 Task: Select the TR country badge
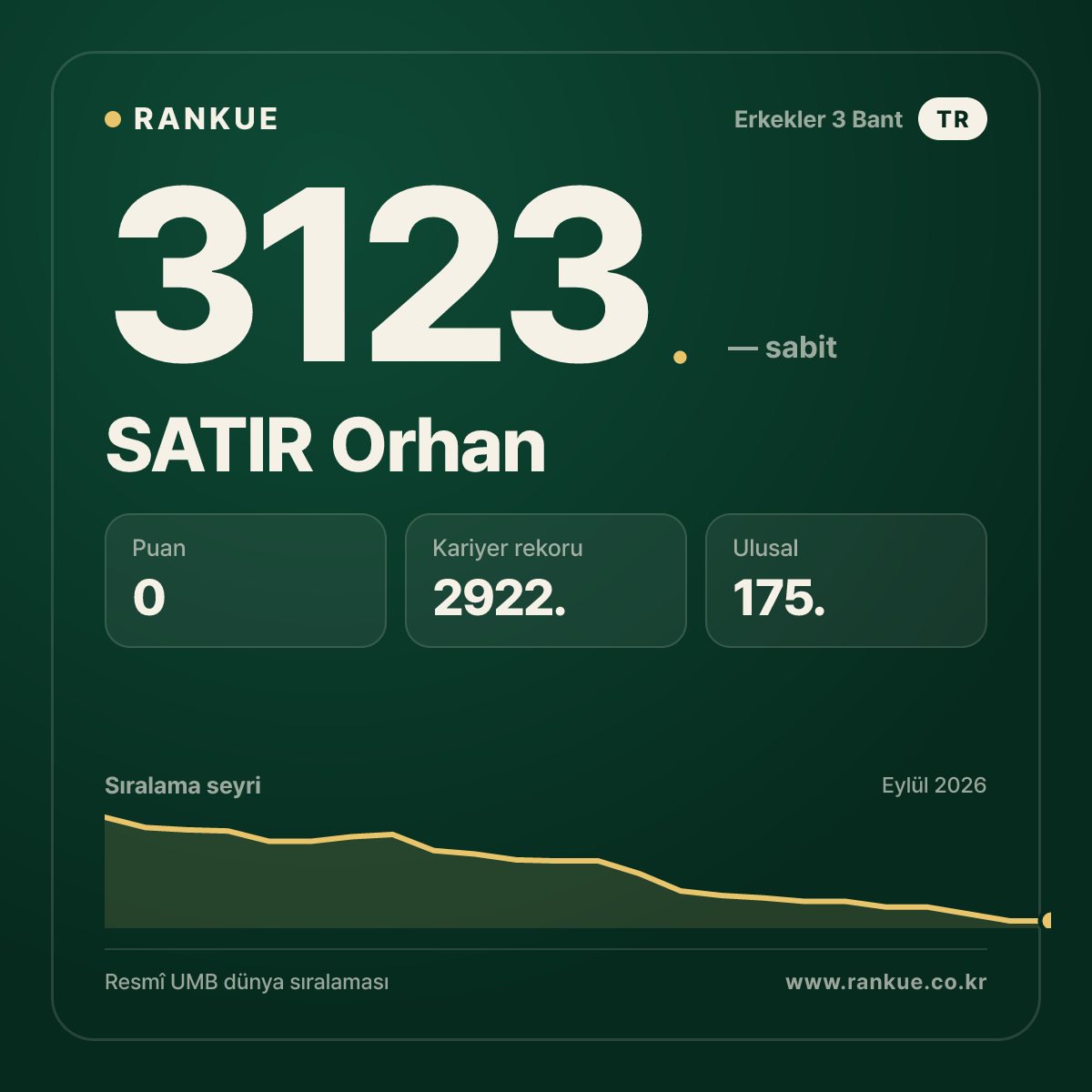952,119
